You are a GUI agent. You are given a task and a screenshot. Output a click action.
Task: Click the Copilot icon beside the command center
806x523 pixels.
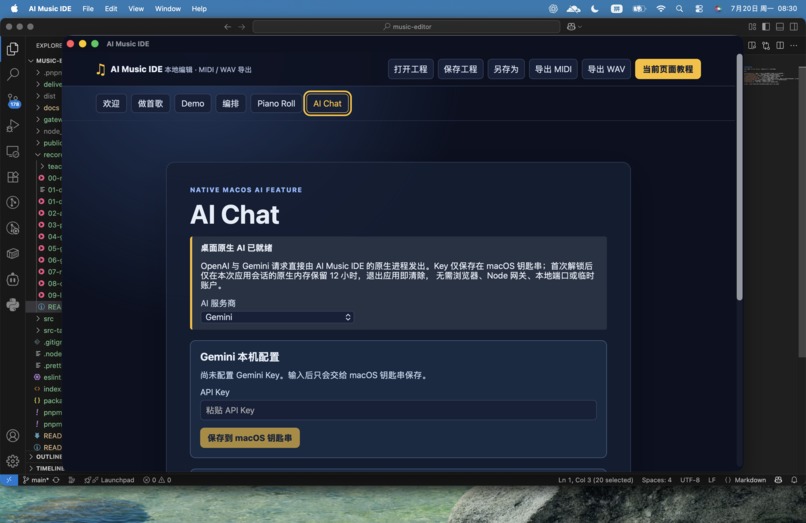pos(571,27)
